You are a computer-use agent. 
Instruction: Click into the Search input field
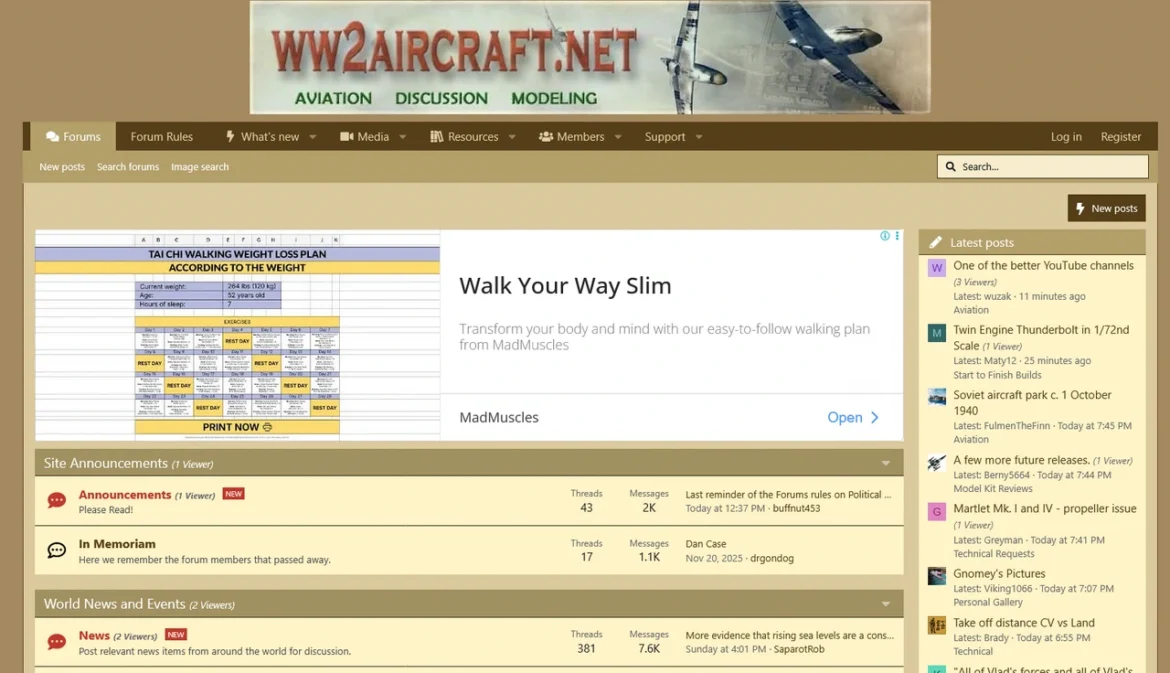[1042, 166]
